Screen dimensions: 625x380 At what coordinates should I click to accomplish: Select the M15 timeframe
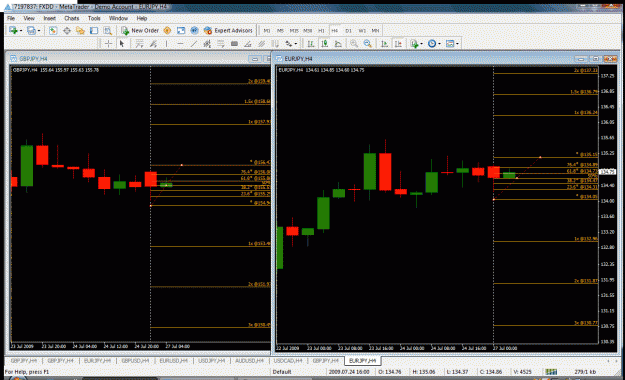point(294,31)
